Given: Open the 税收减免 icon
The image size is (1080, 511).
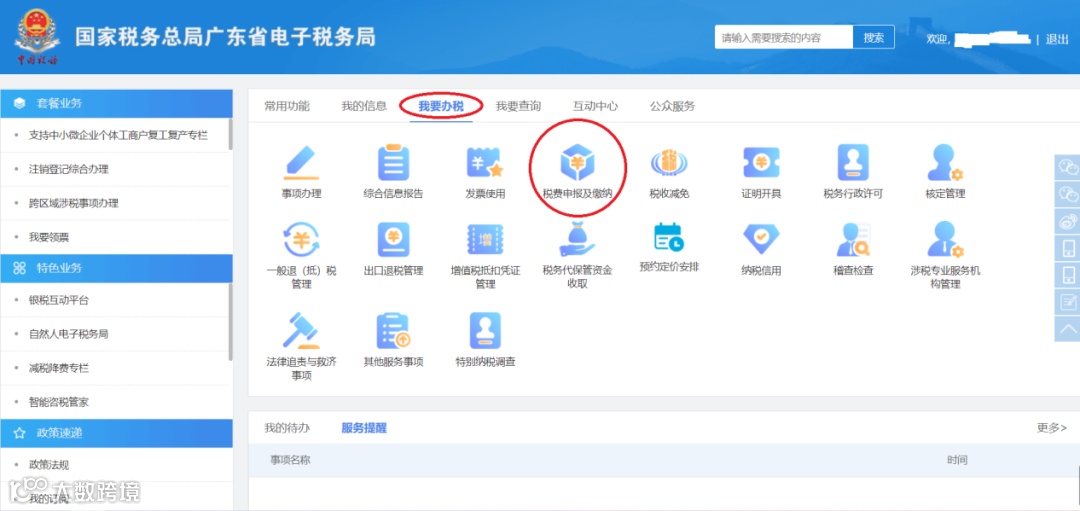Looking at the screenshot, I should [x=669, y=163].
